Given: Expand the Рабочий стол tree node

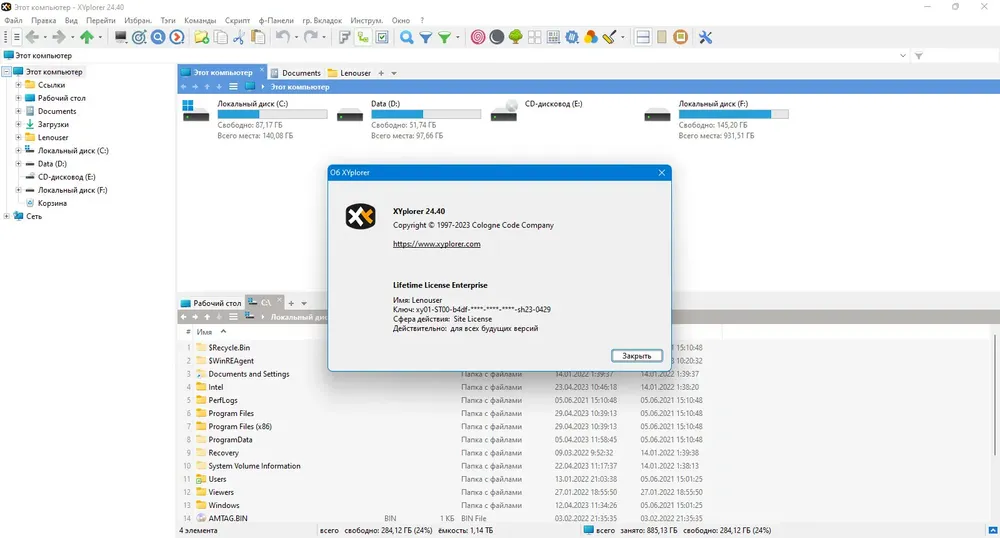Looking at the screenshot, I should coord(18,98).
